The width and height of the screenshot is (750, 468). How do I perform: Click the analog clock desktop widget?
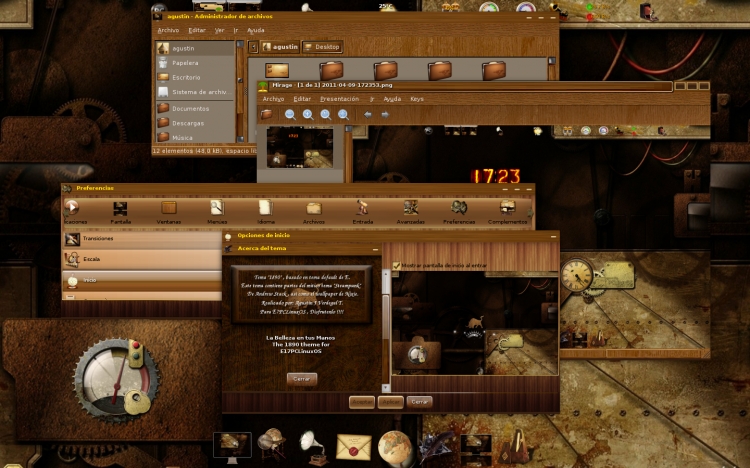576,275
